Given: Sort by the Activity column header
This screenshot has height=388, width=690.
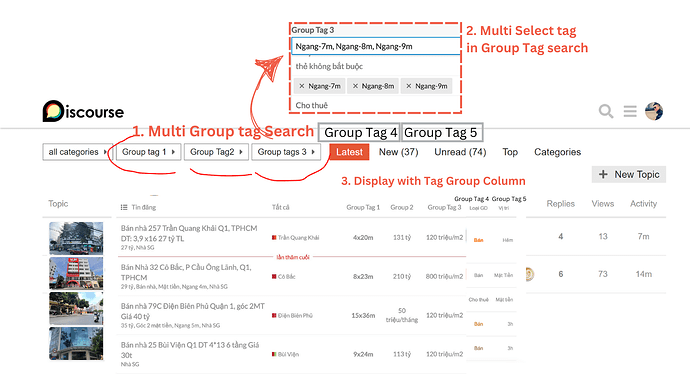Looking at the screenshot, I should tap(643, 204).
